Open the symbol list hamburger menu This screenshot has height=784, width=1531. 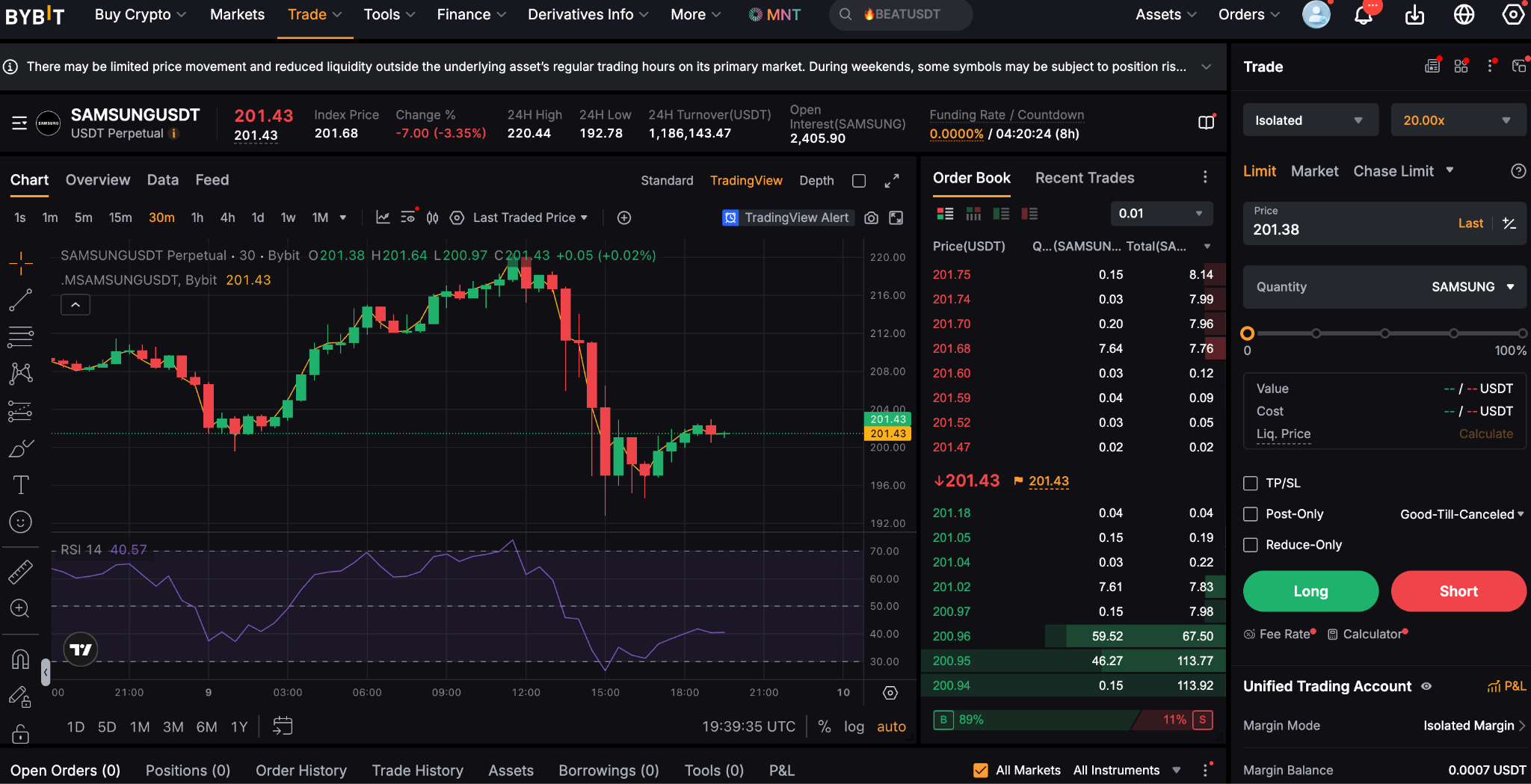(x=19, y=123)
